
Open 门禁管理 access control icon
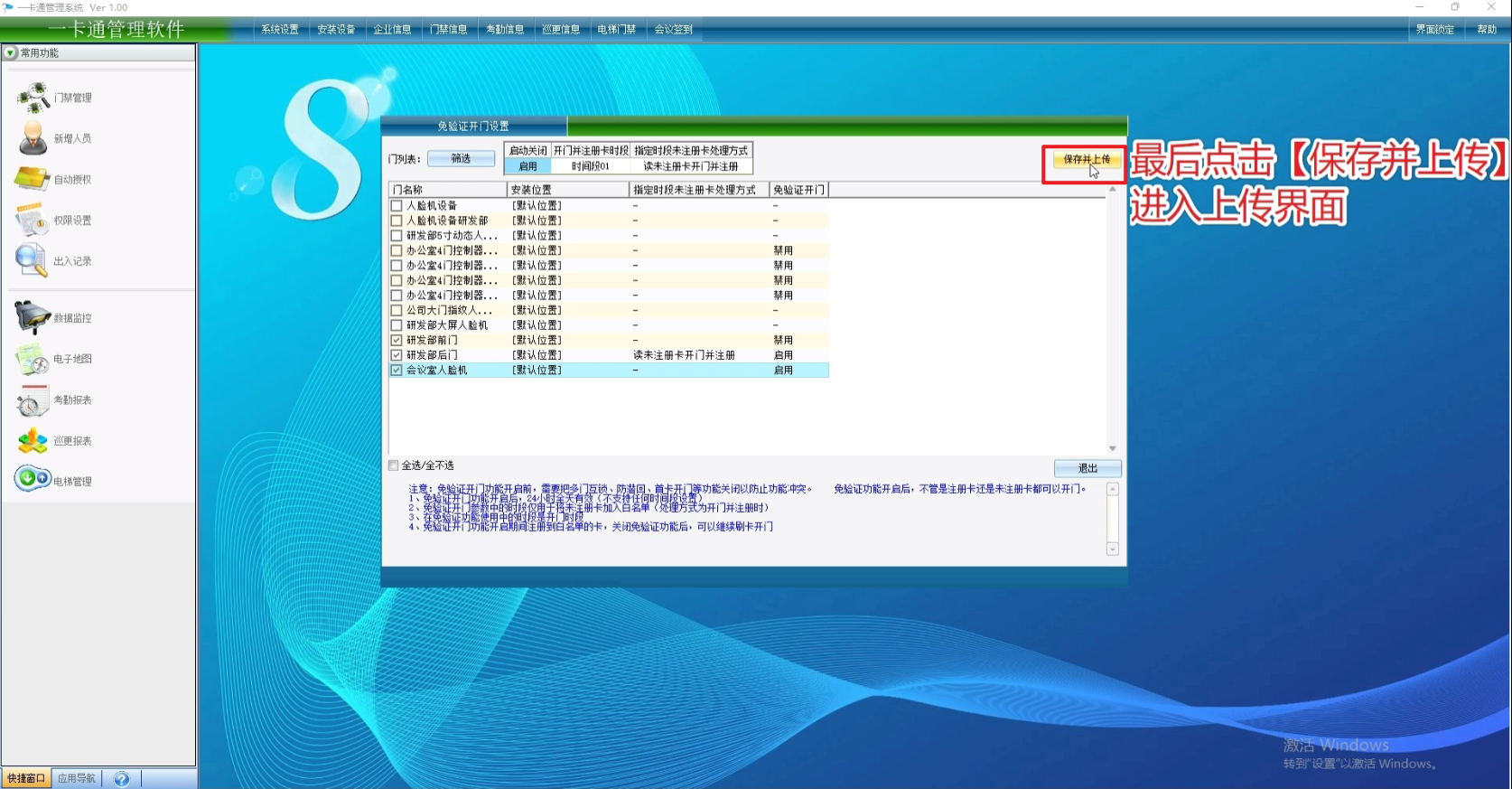pos(34,97)
